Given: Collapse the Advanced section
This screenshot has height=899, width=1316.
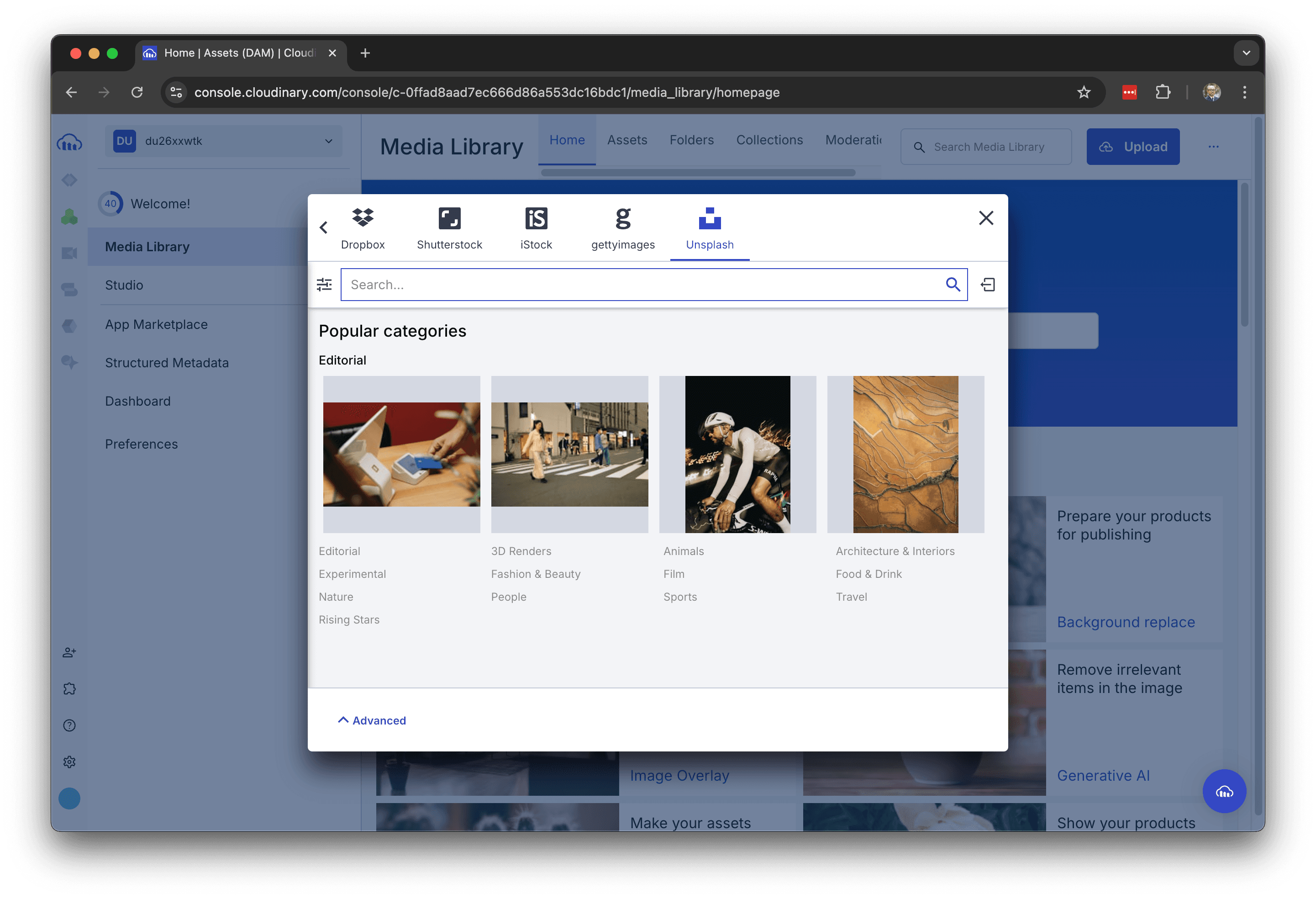Looking at the screenshot, I should [372, 720].
